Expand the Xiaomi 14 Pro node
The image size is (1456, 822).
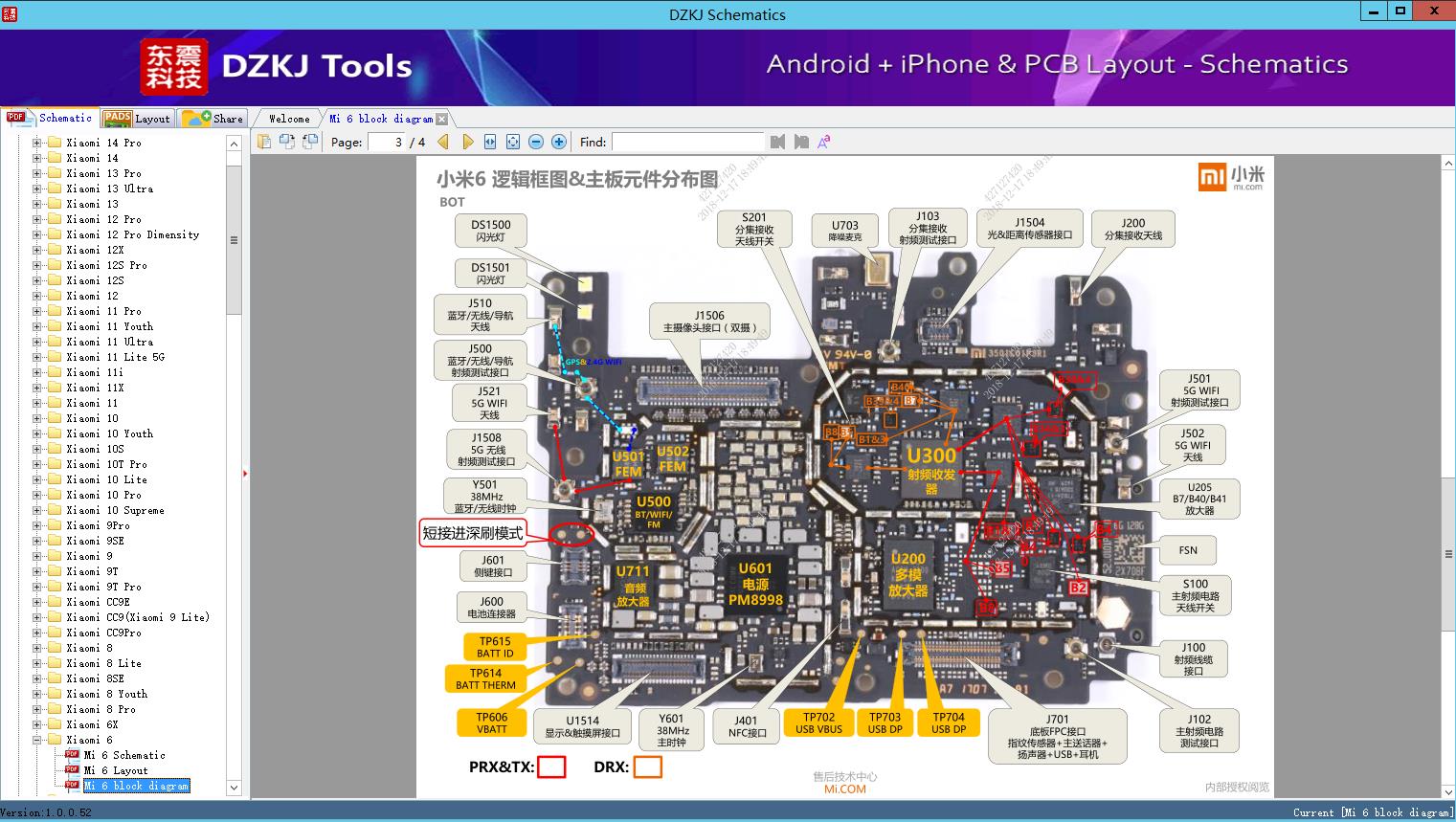coord(36,143)
